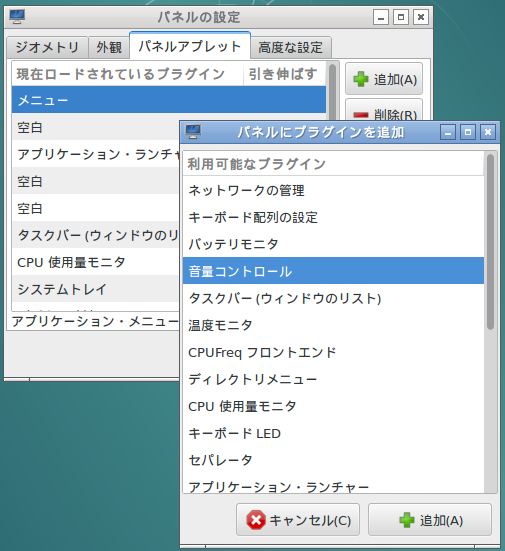Choose バッテリモニタ from available plugins
The image size is (505, 551).
[x=333, y=244]
